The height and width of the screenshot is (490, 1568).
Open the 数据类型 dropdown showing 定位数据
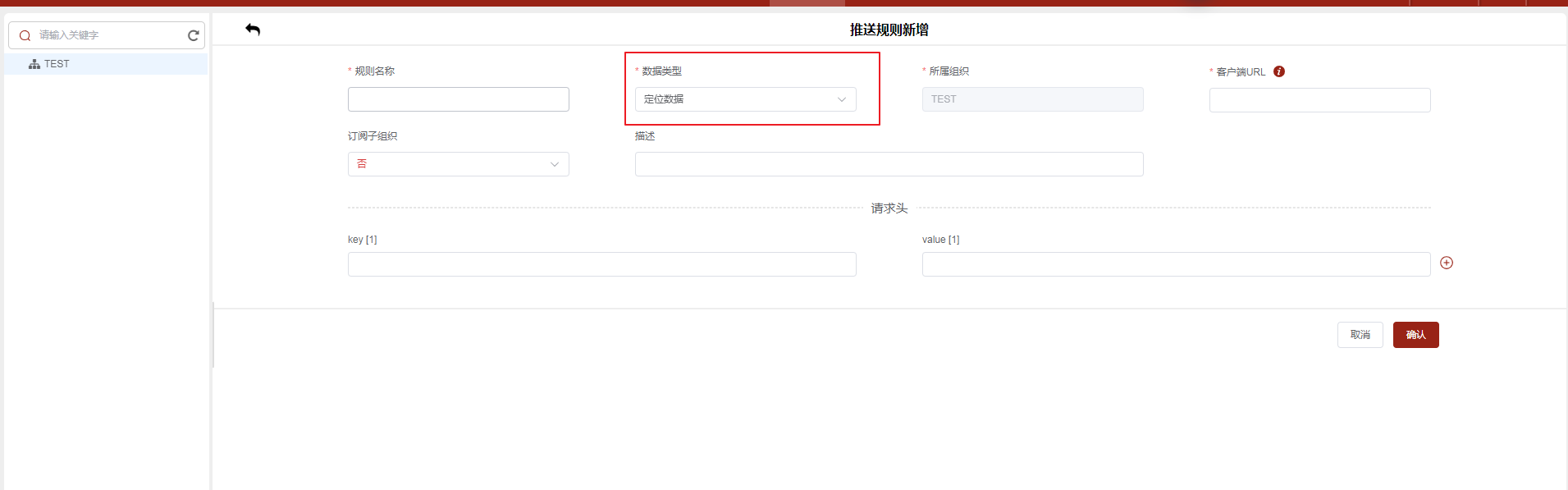point(745,99)
